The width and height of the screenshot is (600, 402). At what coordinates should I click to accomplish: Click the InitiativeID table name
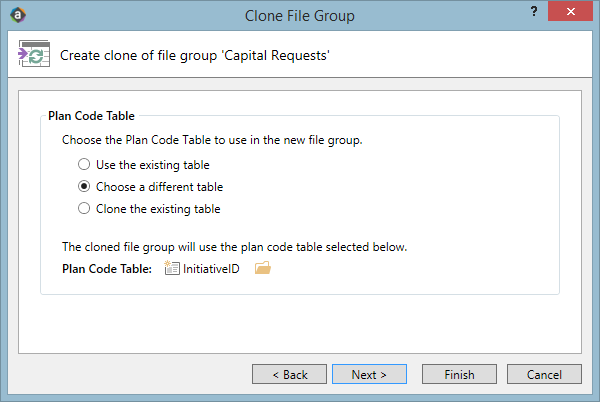(211, 269)
